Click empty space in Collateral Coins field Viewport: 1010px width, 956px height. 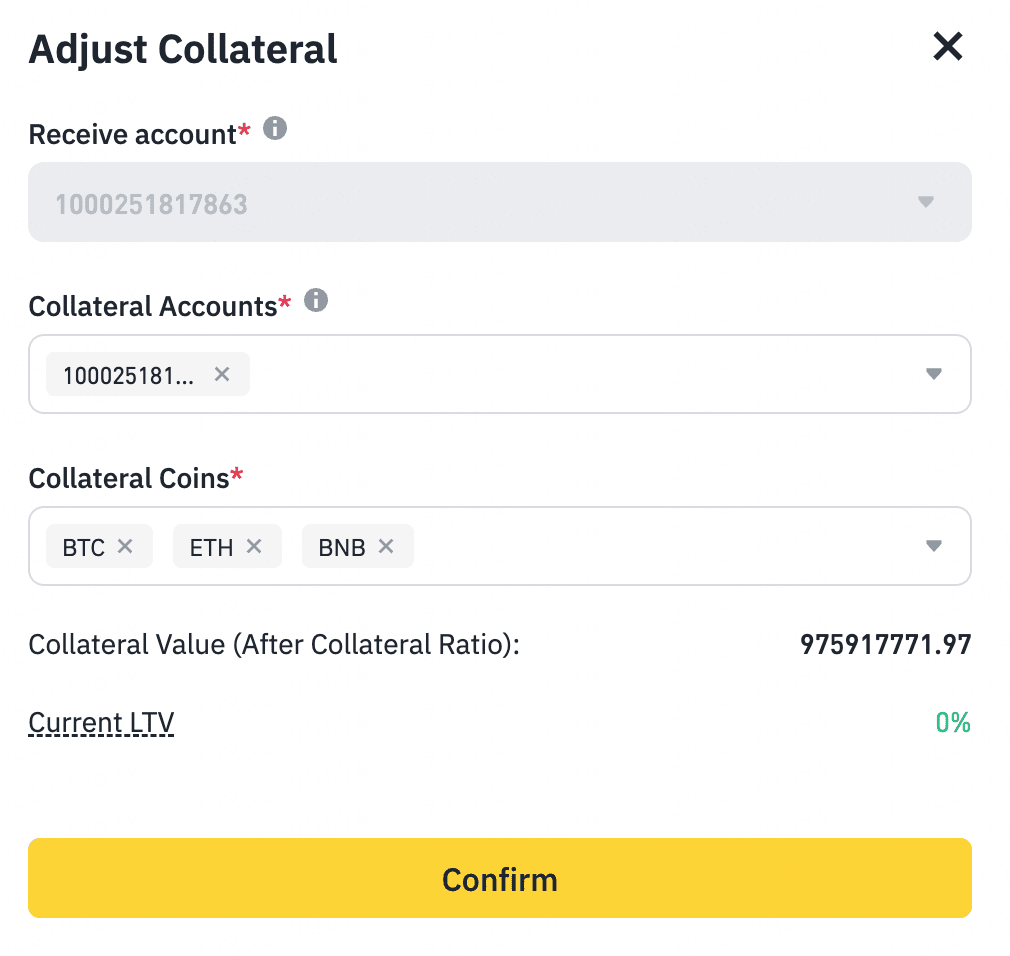[660, 546]
